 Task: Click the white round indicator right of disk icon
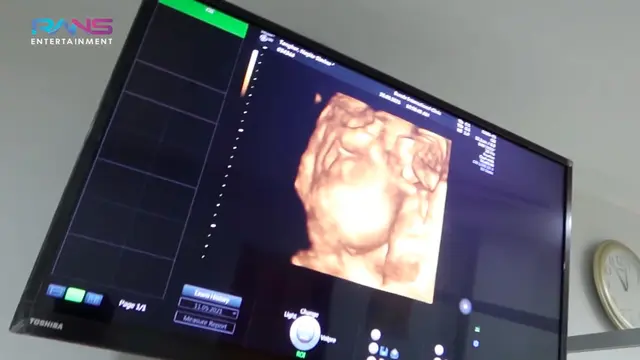(x=439, y=350)
